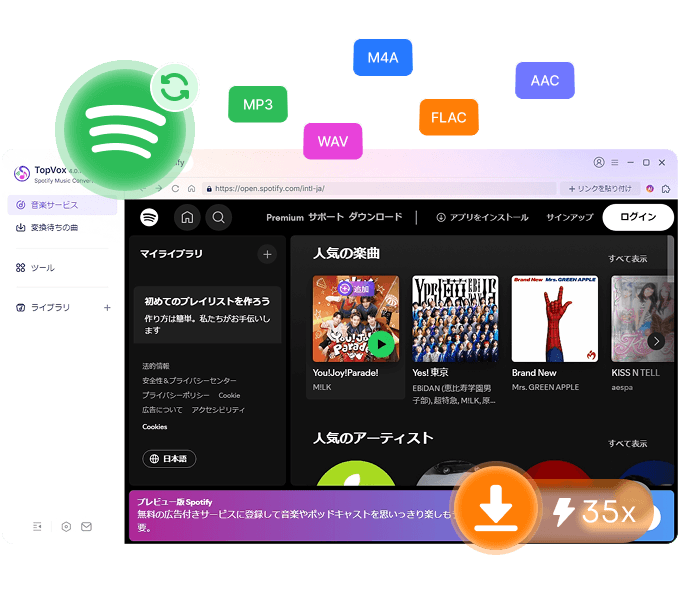Open the hamburger menu in title bar
Image resolution: width=680 pixels, height=600 pixels.
pyautogui.click(x=615, y=162)
